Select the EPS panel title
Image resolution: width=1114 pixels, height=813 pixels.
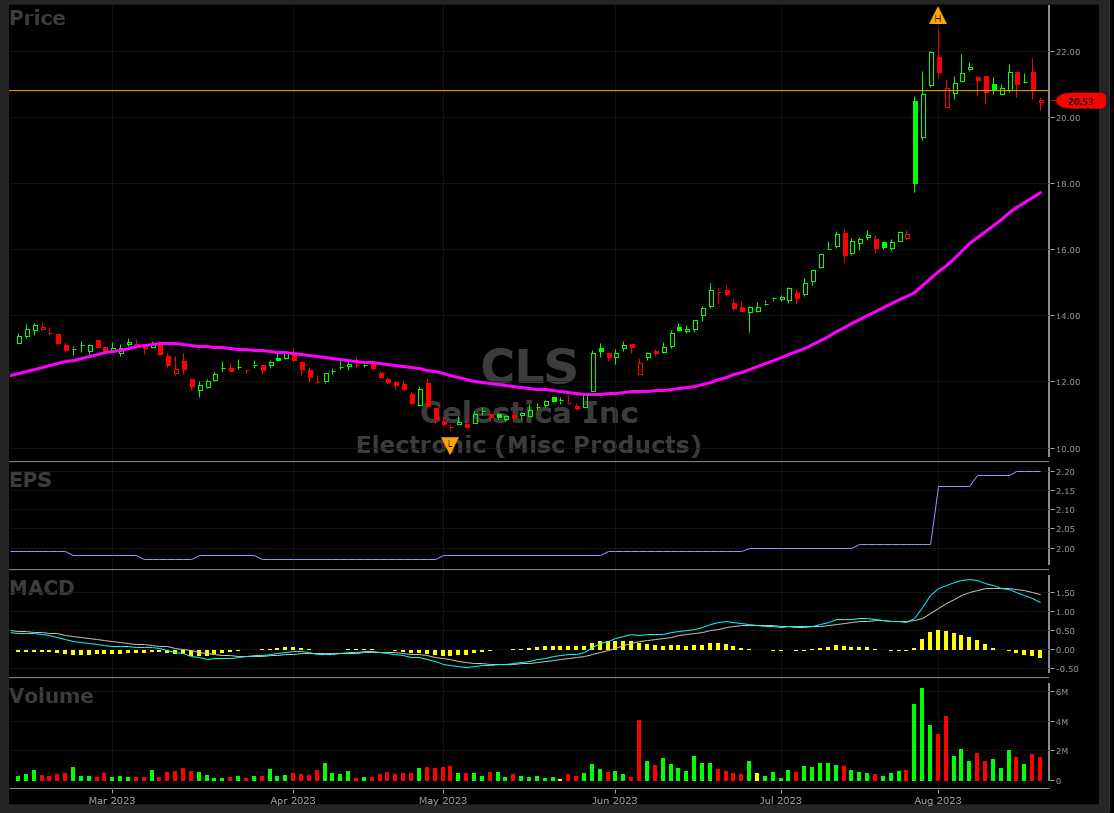31,480
